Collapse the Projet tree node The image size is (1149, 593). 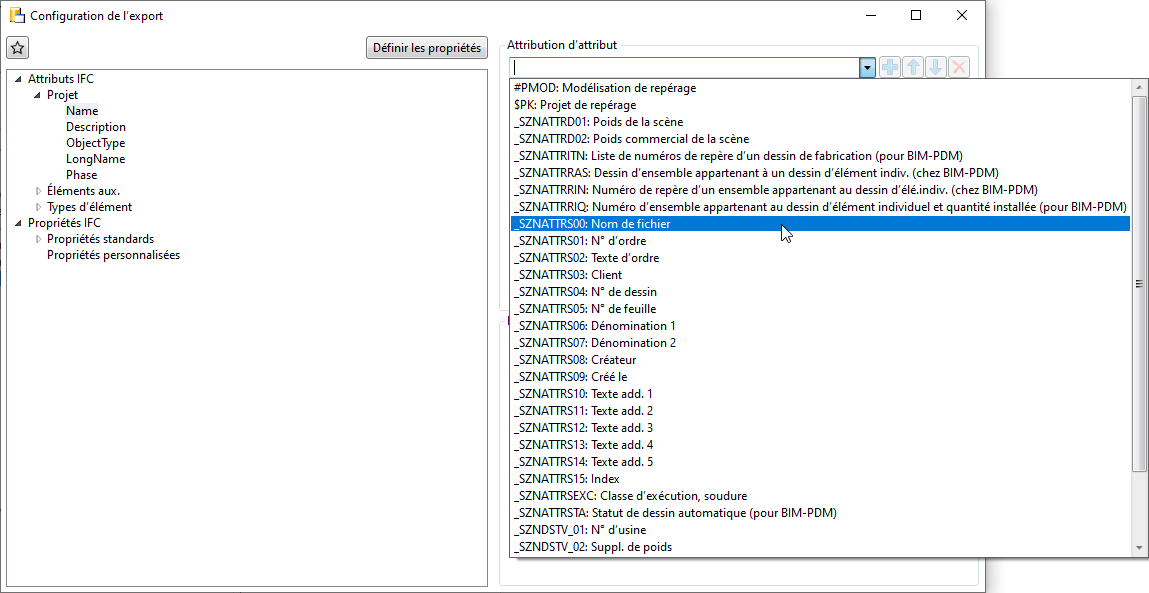point(37,95)
